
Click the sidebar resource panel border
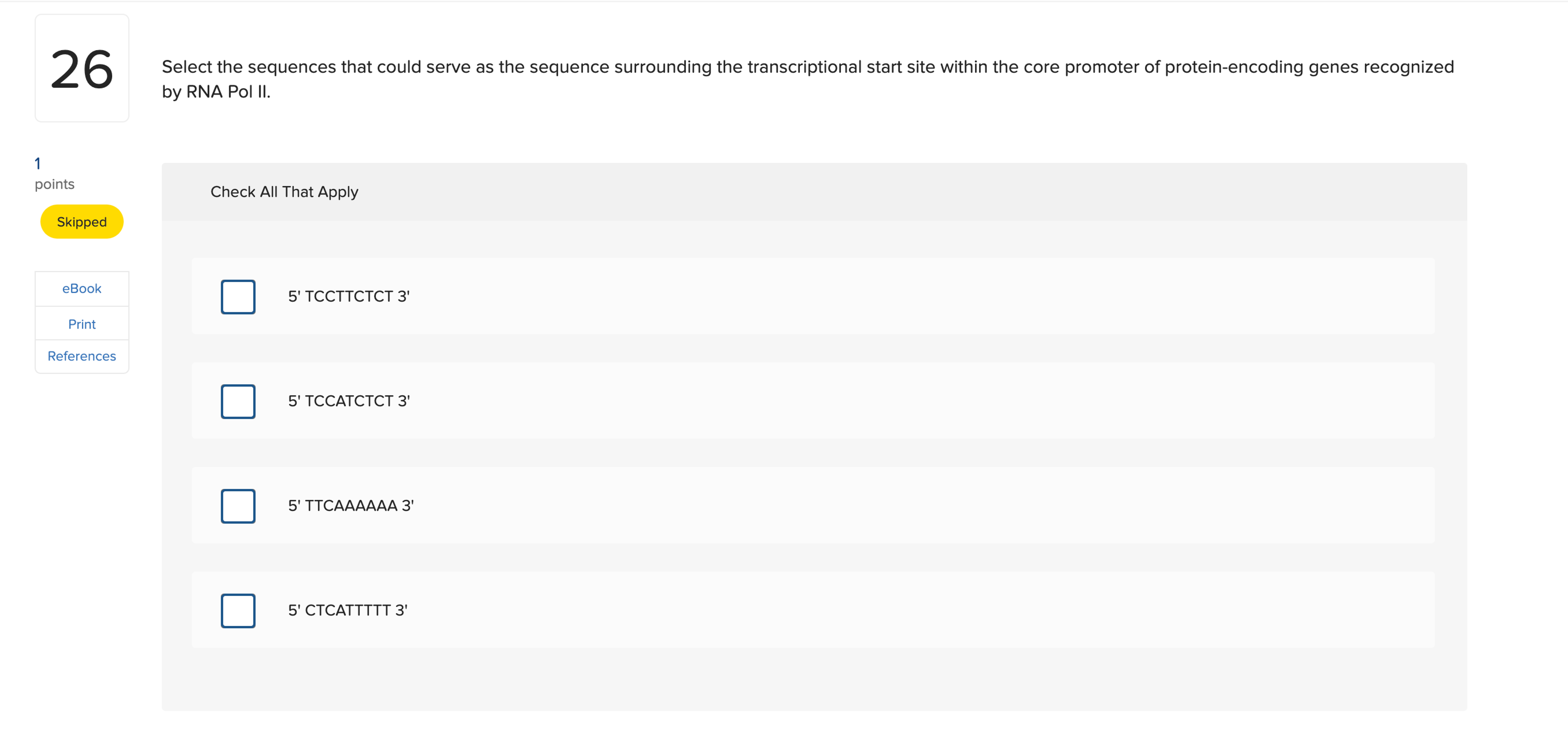[82, 322]
